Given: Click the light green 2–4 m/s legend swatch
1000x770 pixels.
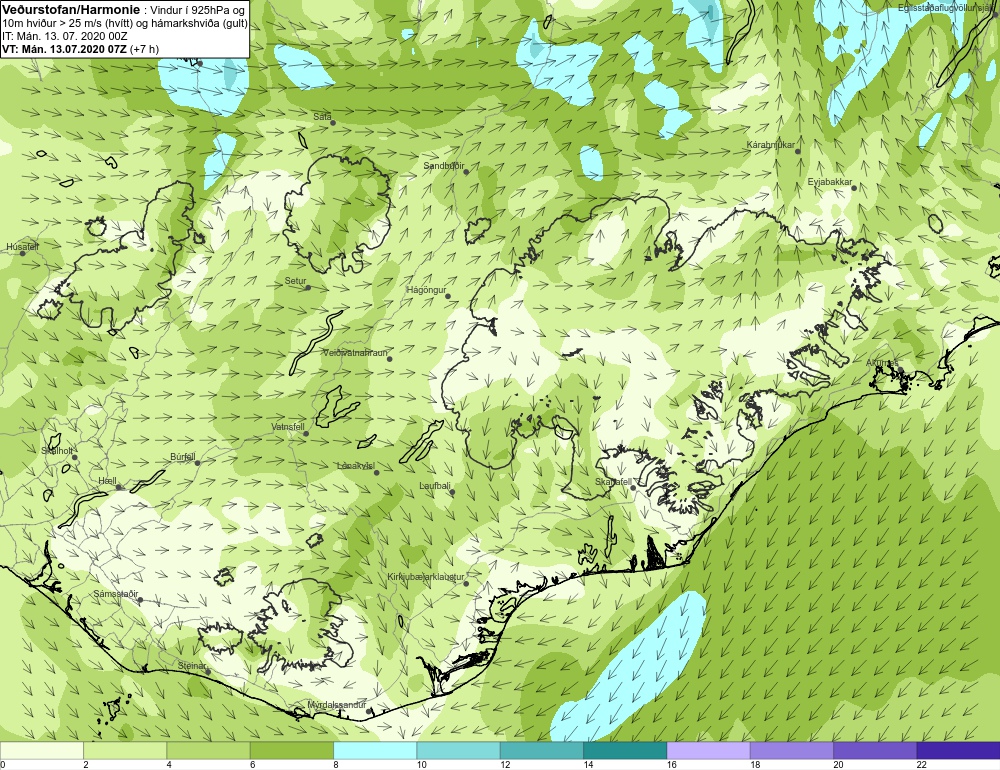Looking at the screenshot, I should click(125, 751).
